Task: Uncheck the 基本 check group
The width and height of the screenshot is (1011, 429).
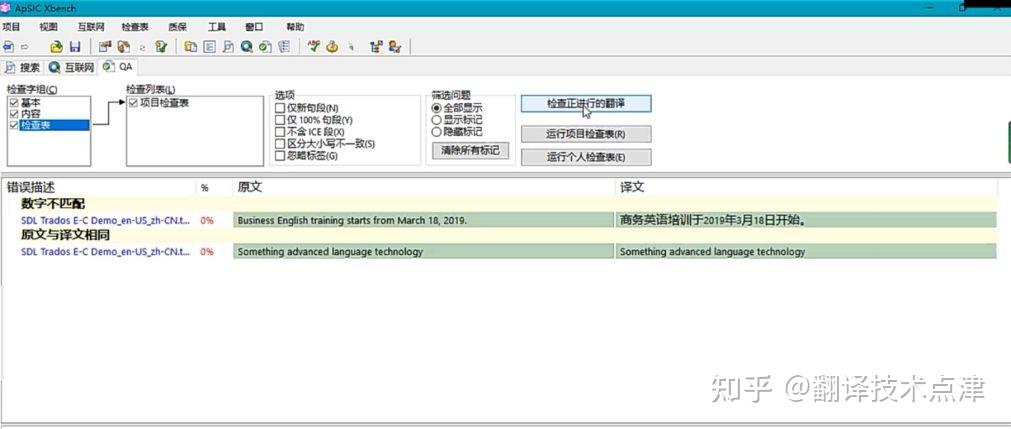Action: (14, 103)
